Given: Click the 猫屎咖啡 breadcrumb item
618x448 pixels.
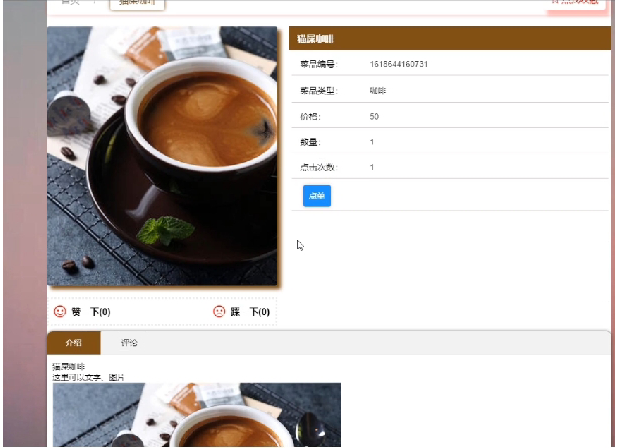Looking at the screenshot, I should coord(136,4).
